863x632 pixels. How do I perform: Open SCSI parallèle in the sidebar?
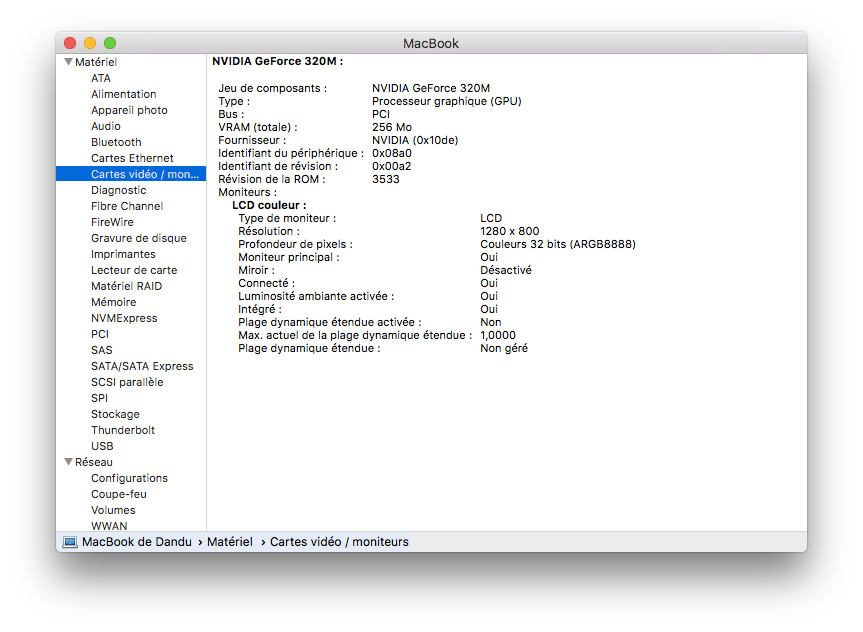127,382
